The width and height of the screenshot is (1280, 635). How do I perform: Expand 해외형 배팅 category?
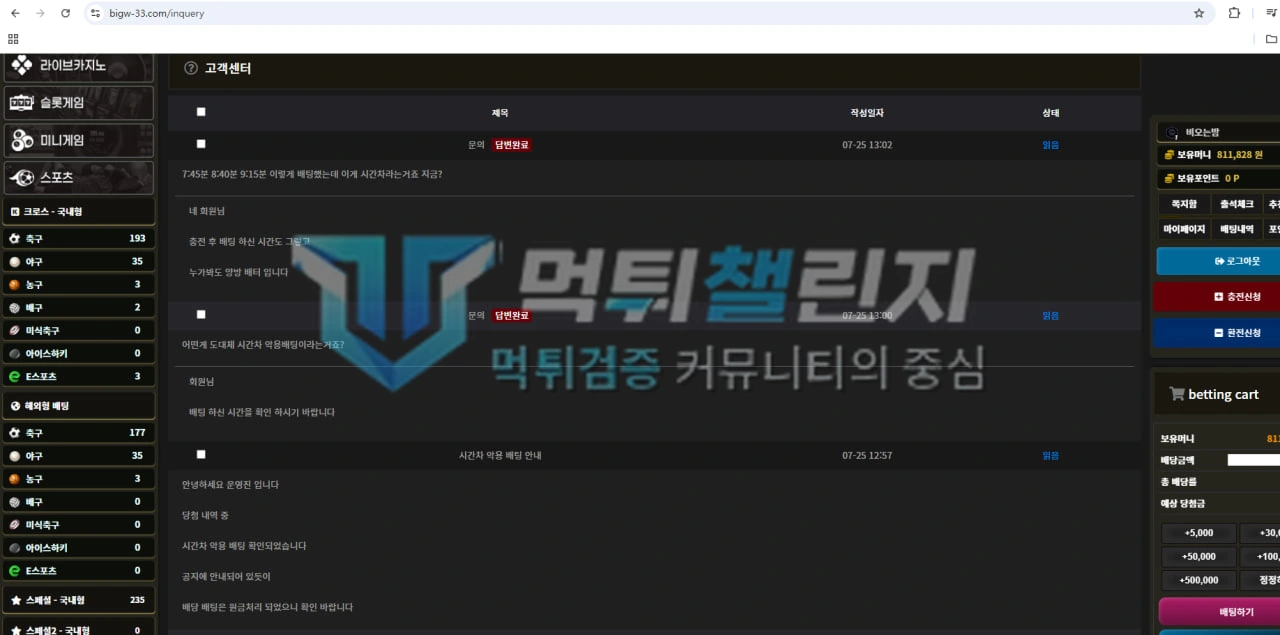pos(79,405)
